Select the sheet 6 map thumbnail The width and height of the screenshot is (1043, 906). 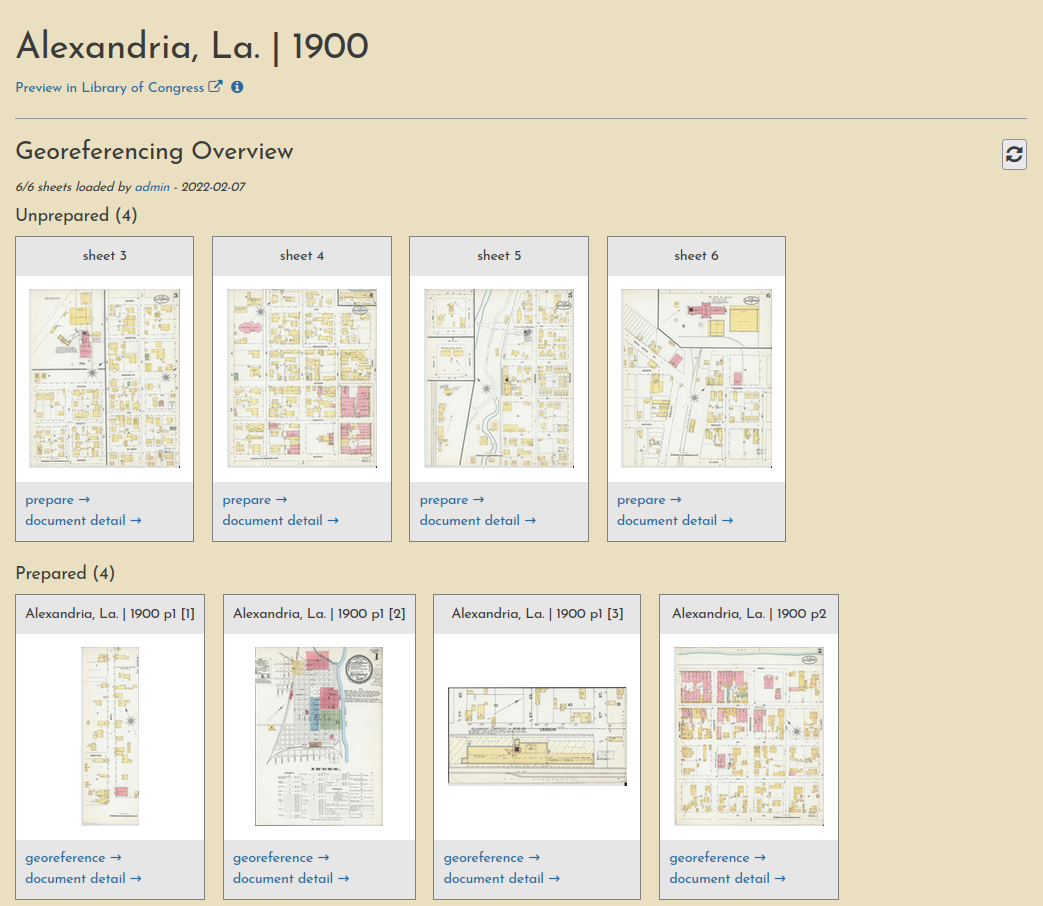(x=696, y=378)
